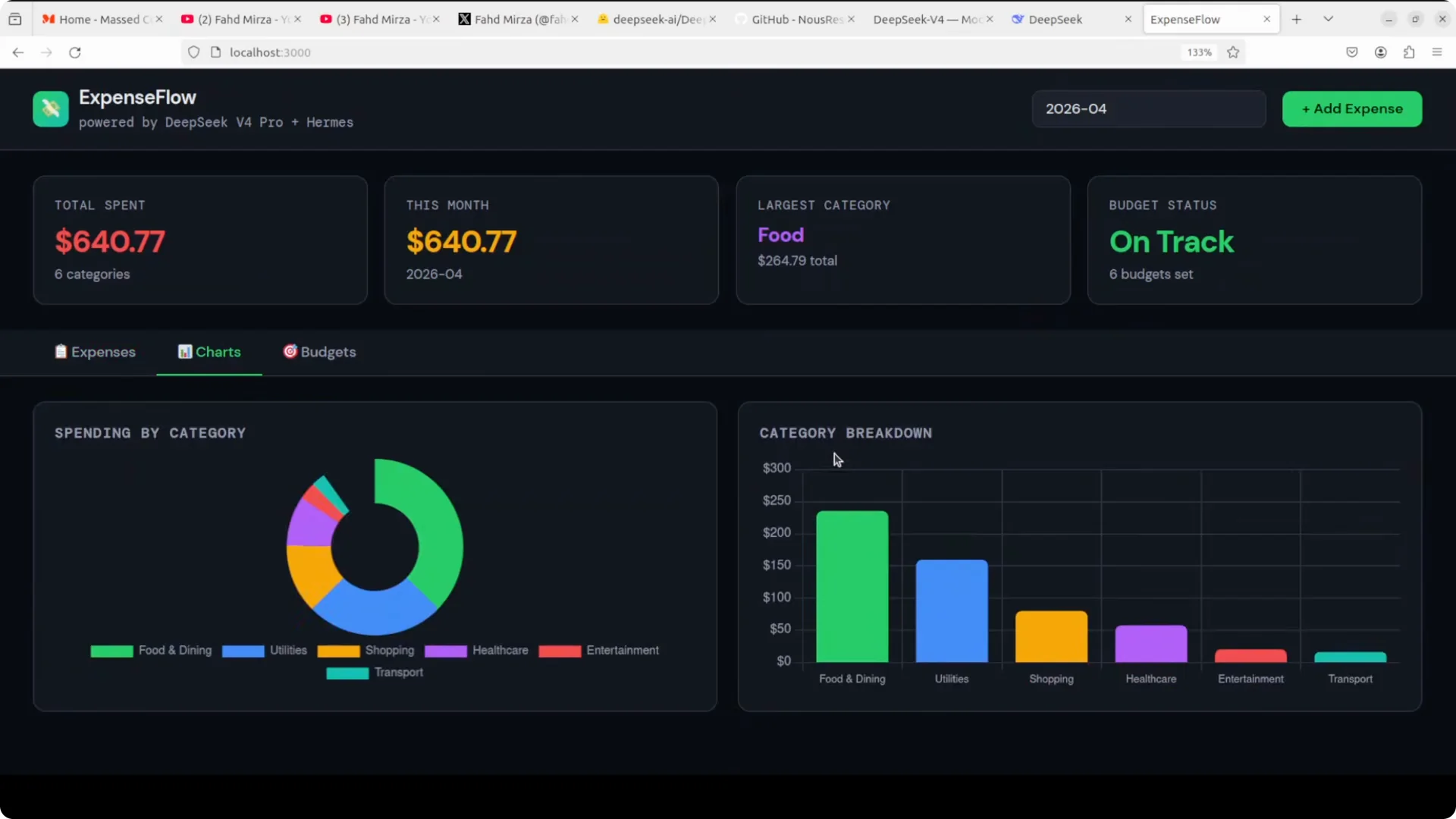Image resolution: width=1456 pixels, height=819 pixels.
Task: Click the site shield tracking protection icon
Action: click(194, 52)
